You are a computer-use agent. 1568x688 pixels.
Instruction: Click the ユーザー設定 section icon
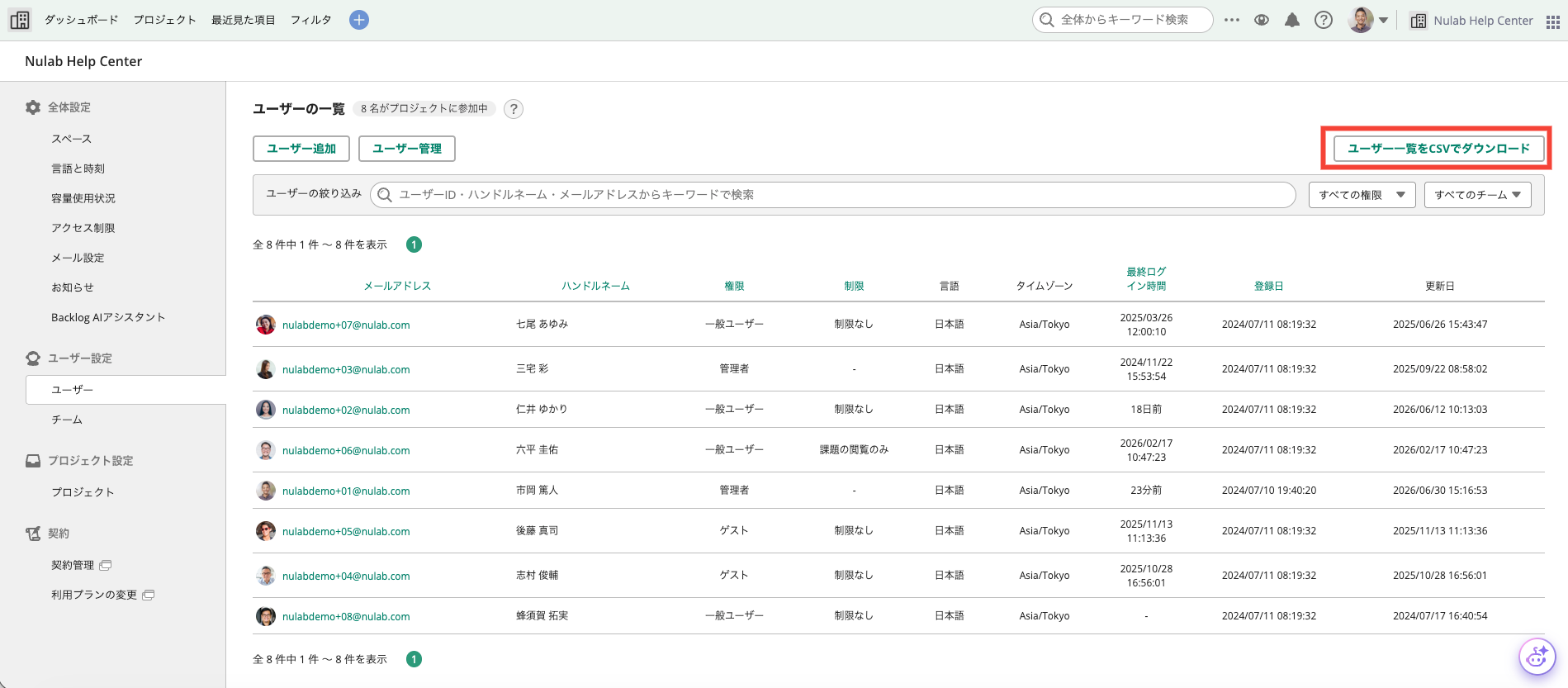(x=33, y=358)
